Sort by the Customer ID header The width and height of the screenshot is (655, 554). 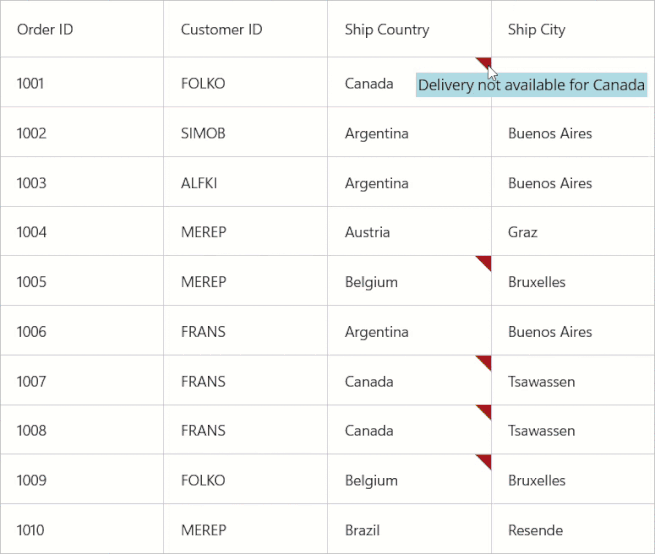(221, 29)
